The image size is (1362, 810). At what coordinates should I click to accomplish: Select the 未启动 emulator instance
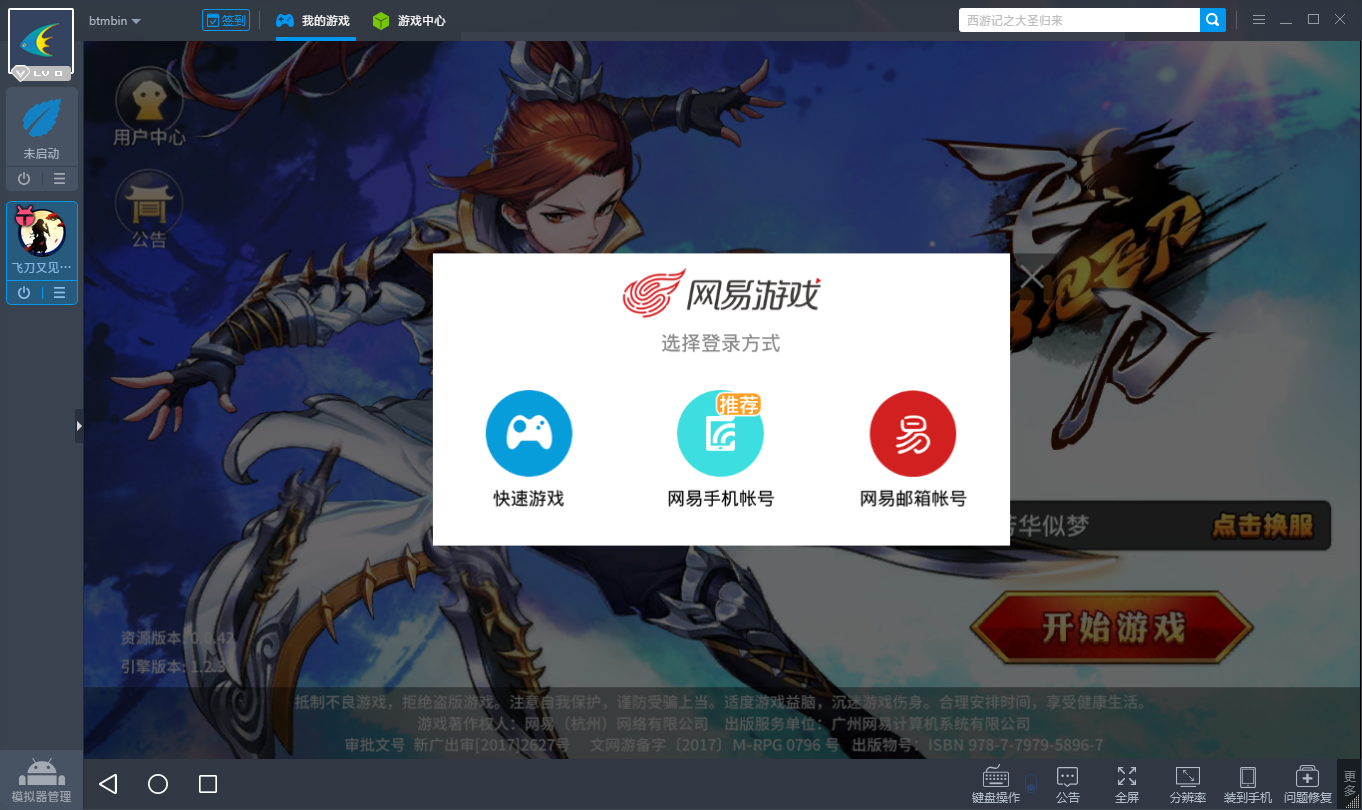pyautogui.click(x=42, y=127)
